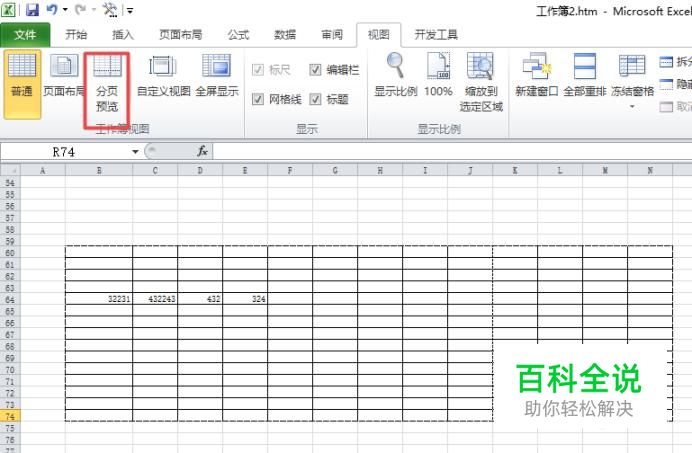692x453 pixels.
Task: Open the 文件 tab
Action: point(25,35)
